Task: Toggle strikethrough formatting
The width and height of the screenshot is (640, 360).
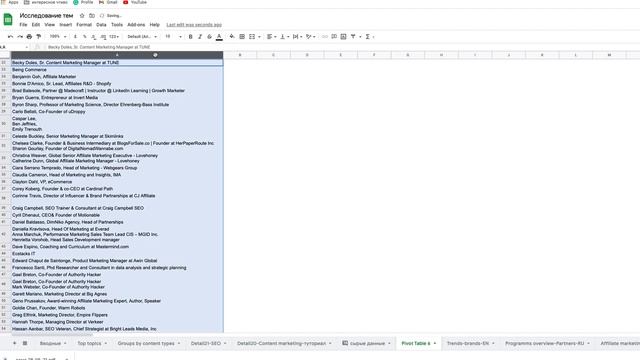Action: pyautogui.click(x=209, y=37)
